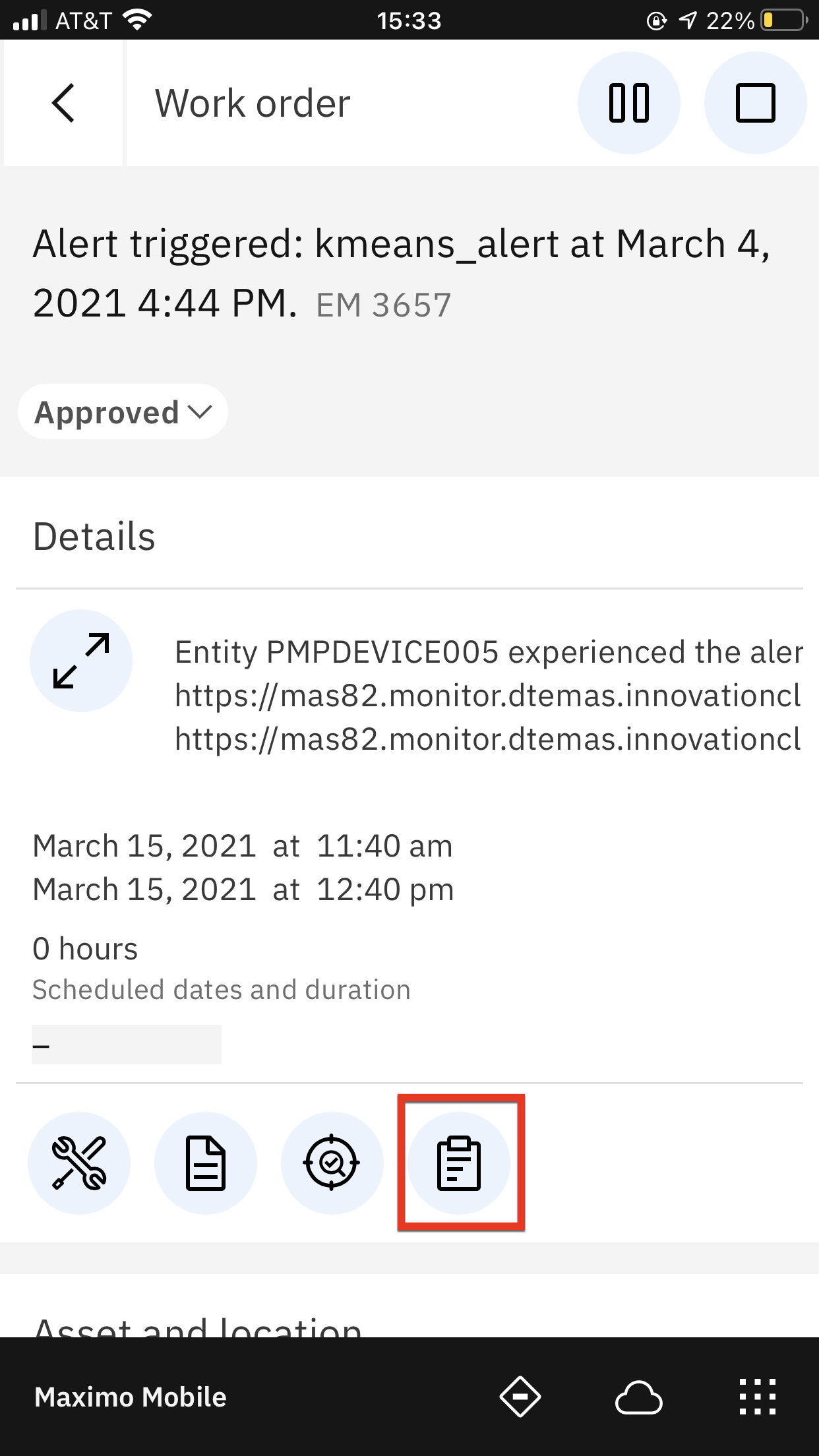Screen dimensions: 819x1456
Task: Open the nine-dot app grid menu
Action: coord(758,1397)
